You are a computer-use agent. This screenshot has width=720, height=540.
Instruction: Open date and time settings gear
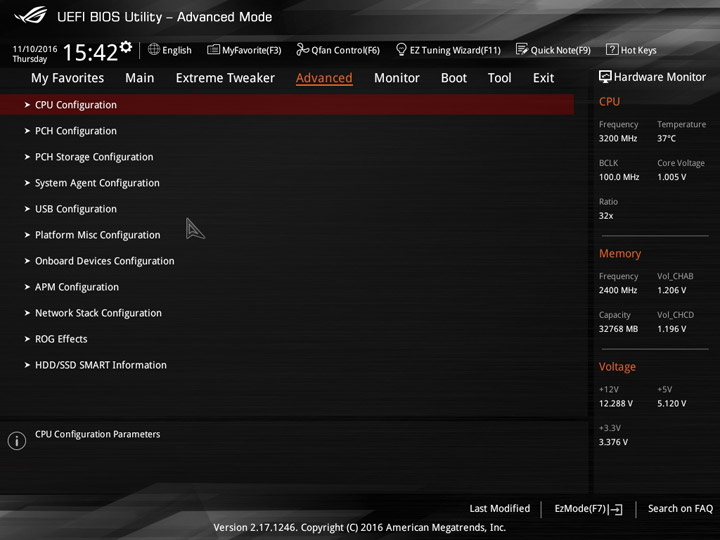pos(126,47)
